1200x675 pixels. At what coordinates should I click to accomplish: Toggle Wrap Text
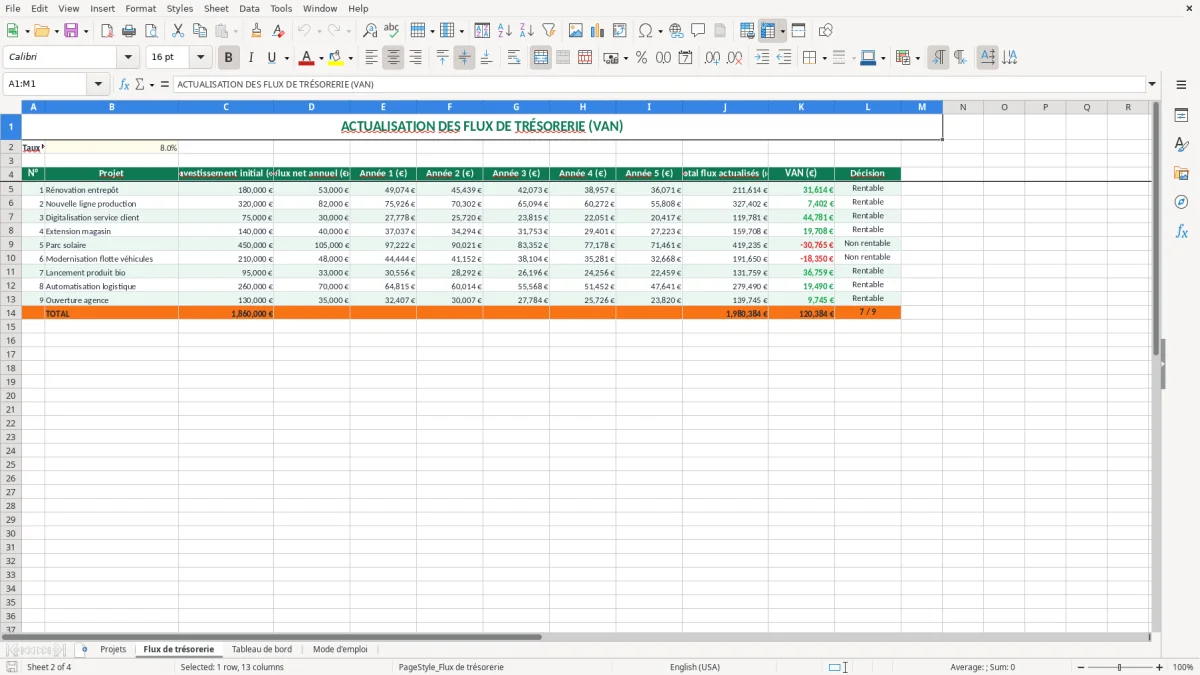tap(514, 58)
